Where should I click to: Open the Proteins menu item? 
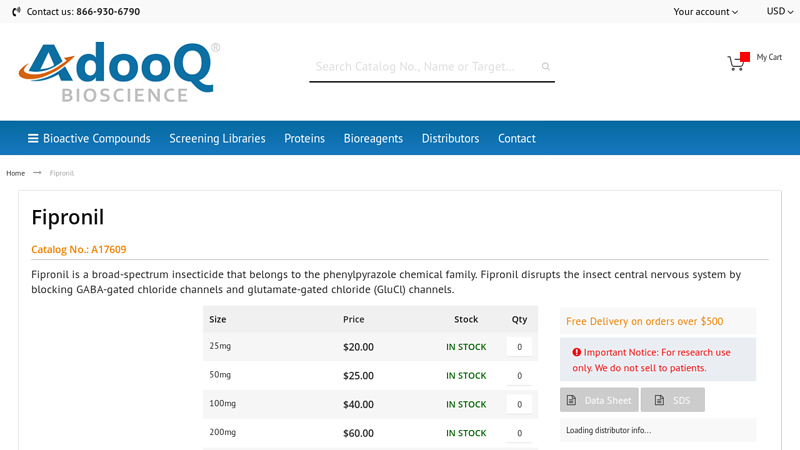pos(304,139)
